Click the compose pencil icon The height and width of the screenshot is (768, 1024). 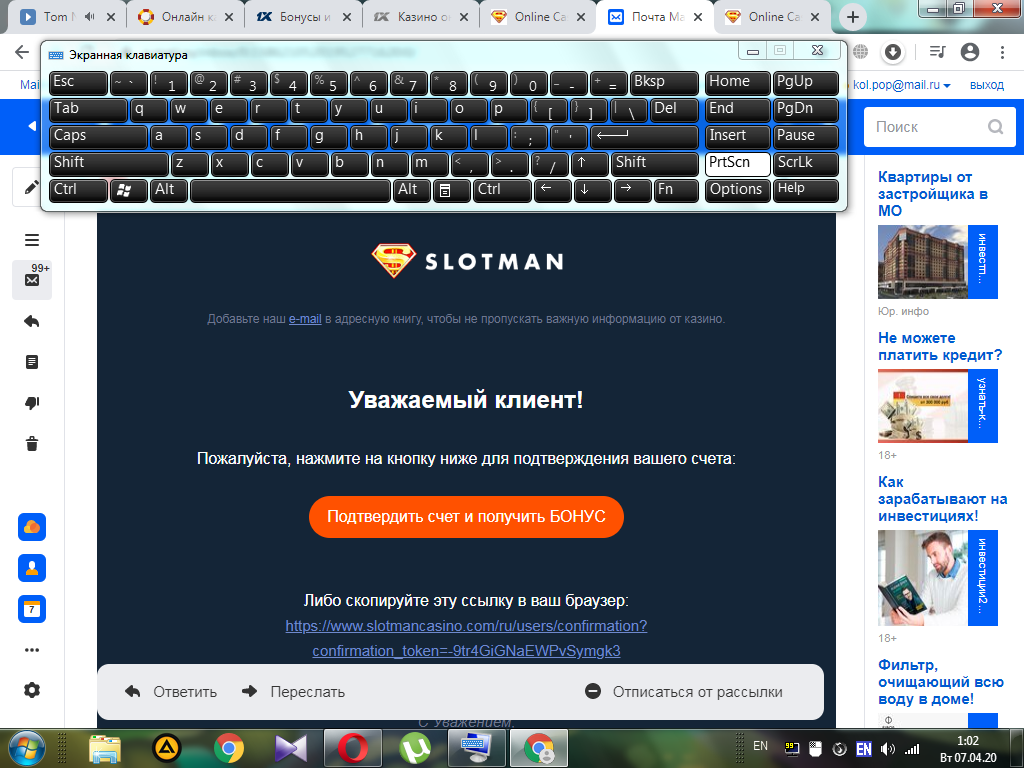31,188
